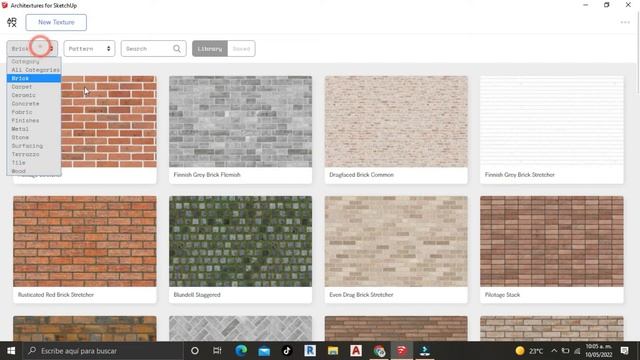Open AutoCAD from taskbar
The image size is (640, 360).
[356, 351]
